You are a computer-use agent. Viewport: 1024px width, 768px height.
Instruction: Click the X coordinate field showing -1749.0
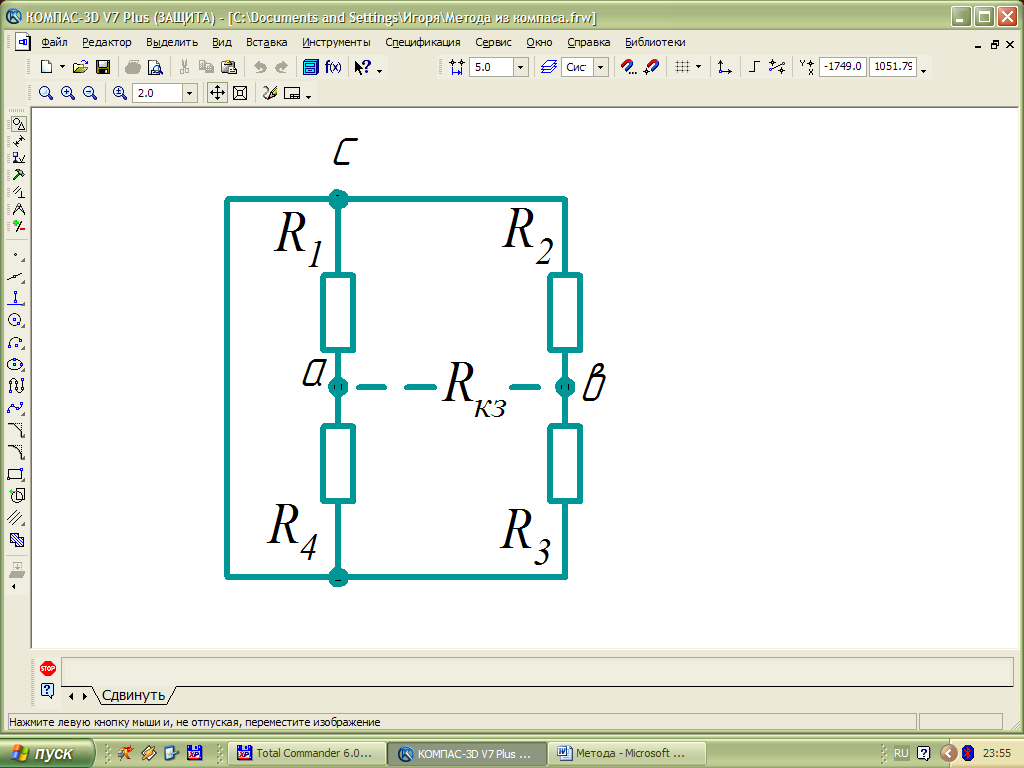tap(842, 67)
